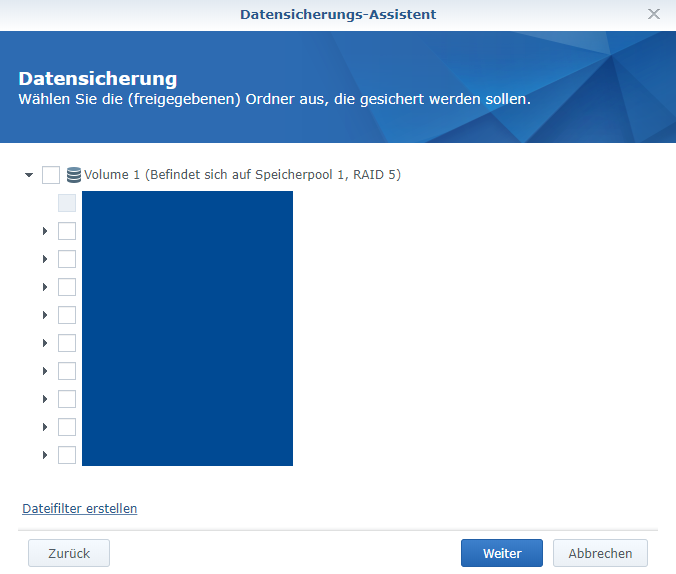Expand the seventh folder row under Volume 1
Image resolution: width=676 pixels, height=574 pixels.
(45, 371)
